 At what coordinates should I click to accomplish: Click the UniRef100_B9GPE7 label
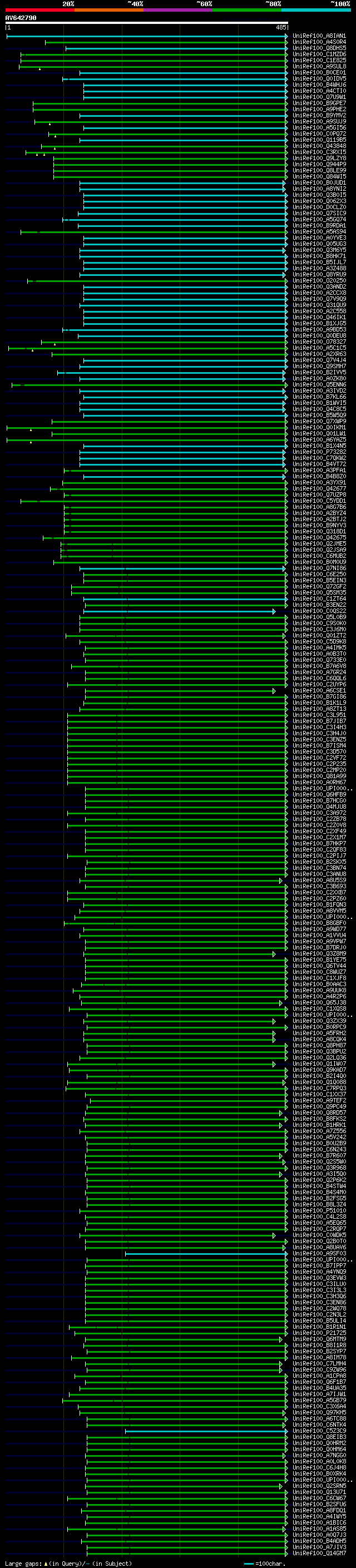[x=319, y=103]
